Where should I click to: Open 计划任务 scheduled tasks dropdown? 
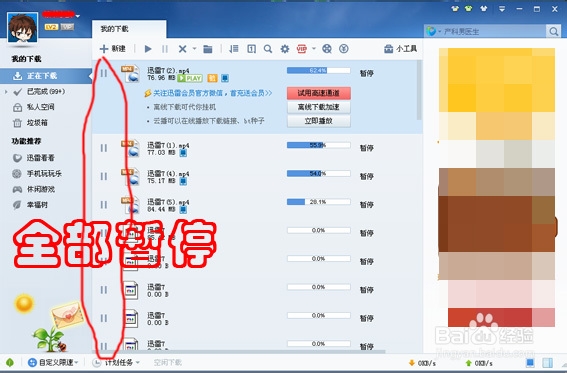(x=116, y=362)
